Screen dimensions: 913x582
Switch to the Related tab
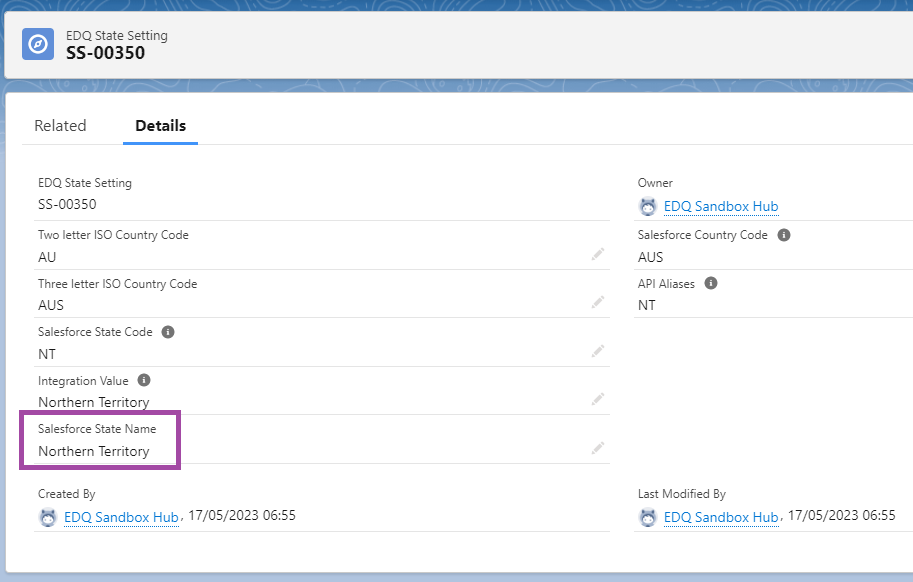[x=60, y=126]
